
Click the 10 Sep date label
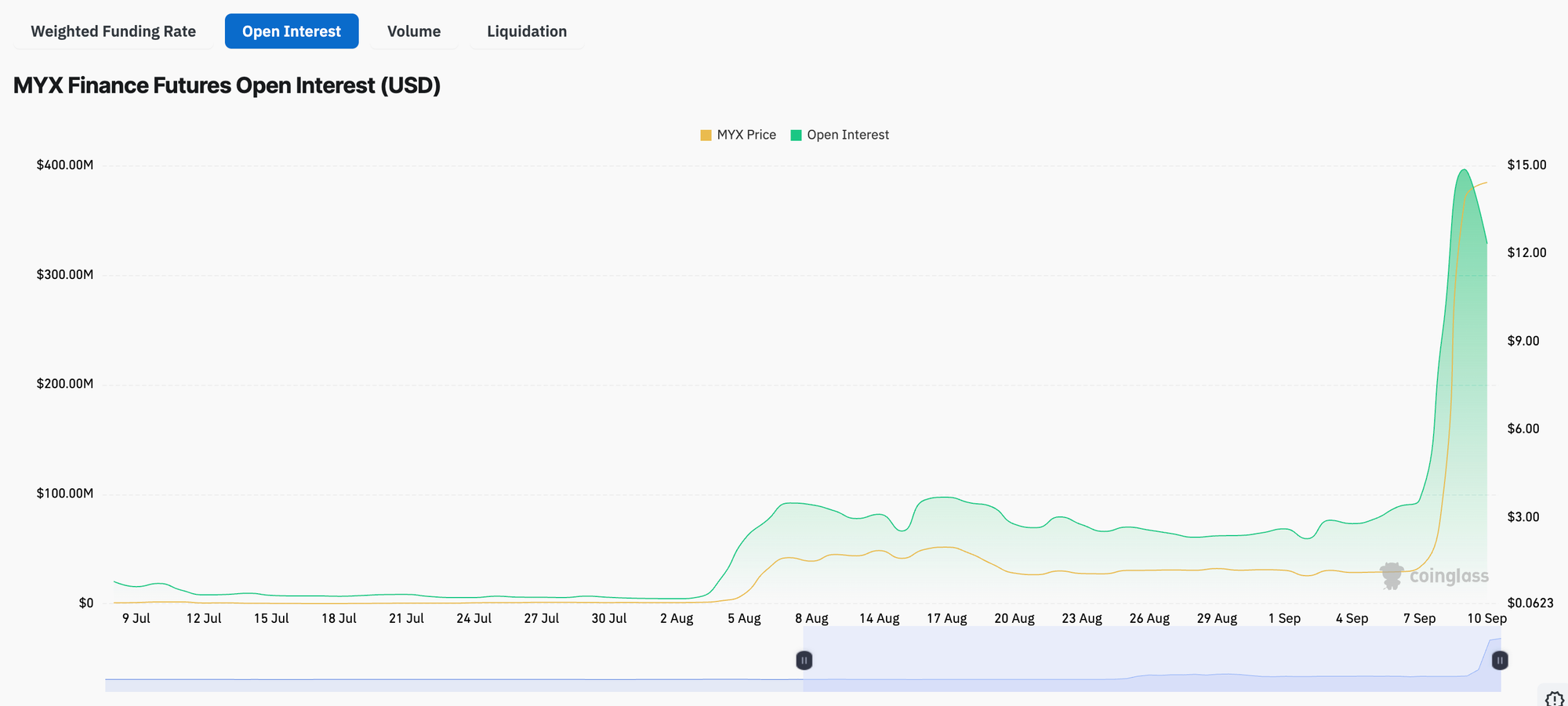[1486, 618]
